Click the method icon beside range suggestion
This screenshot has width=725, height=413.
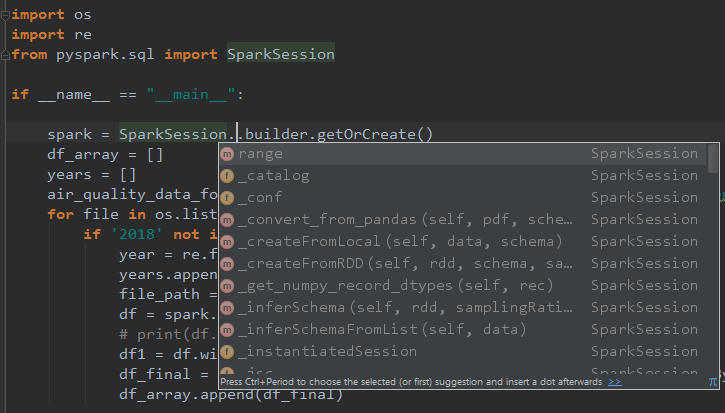click(227, 154)
